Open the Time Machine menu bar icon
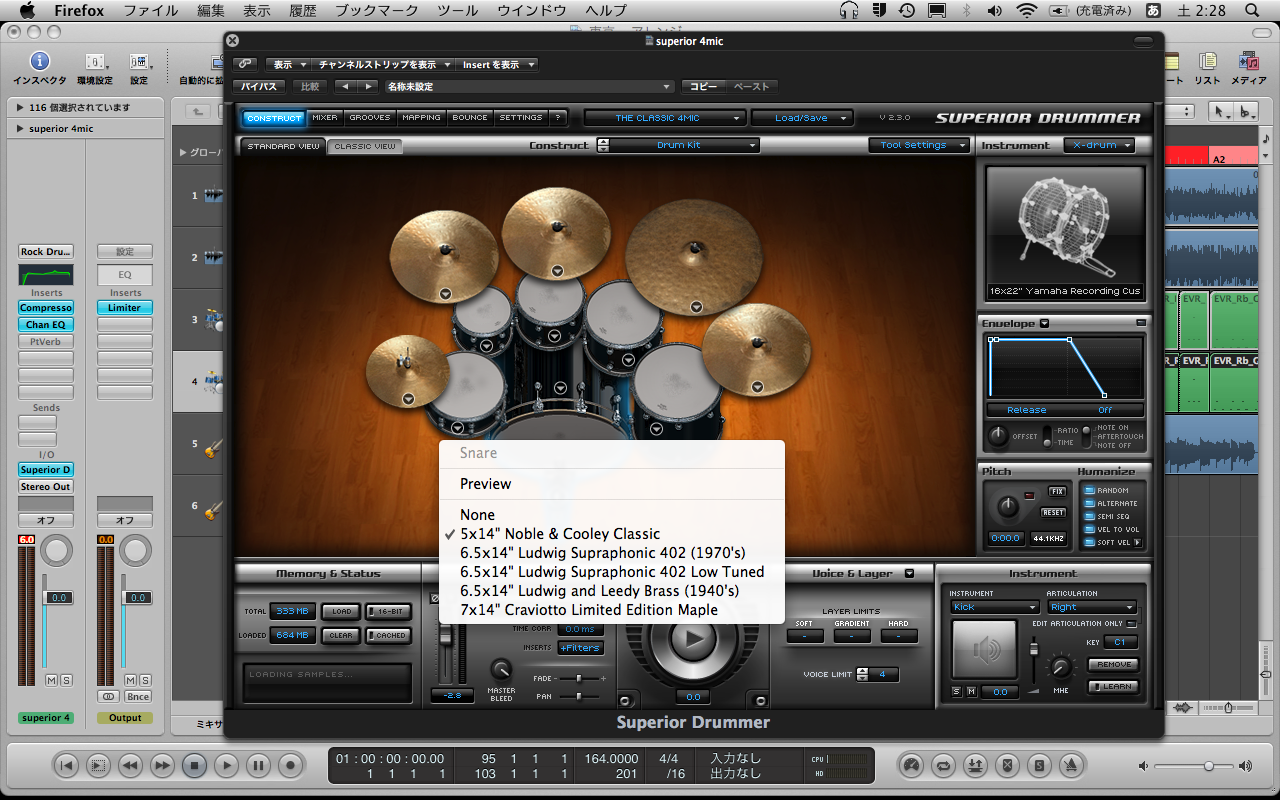Viewport: 1280px width, 800px height. click(906, 10)
